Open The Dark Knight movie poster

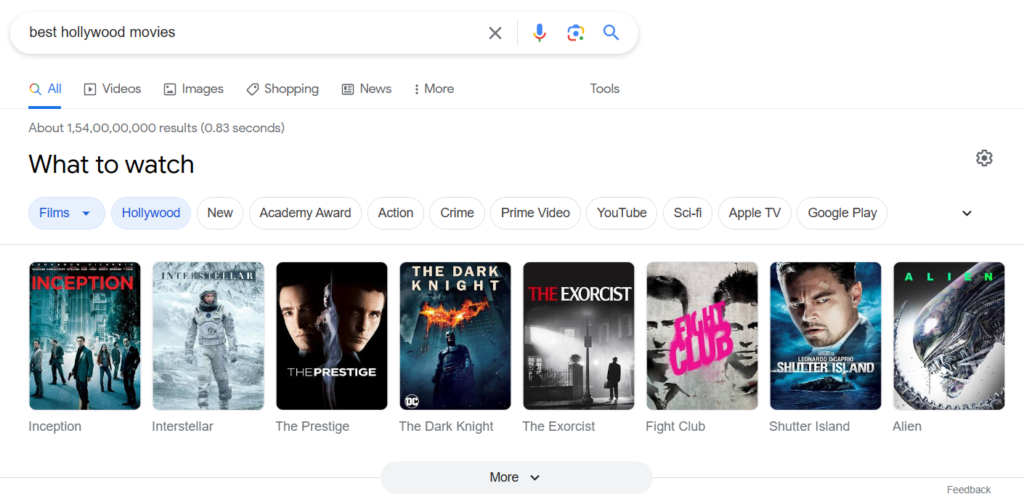point(455,336)
